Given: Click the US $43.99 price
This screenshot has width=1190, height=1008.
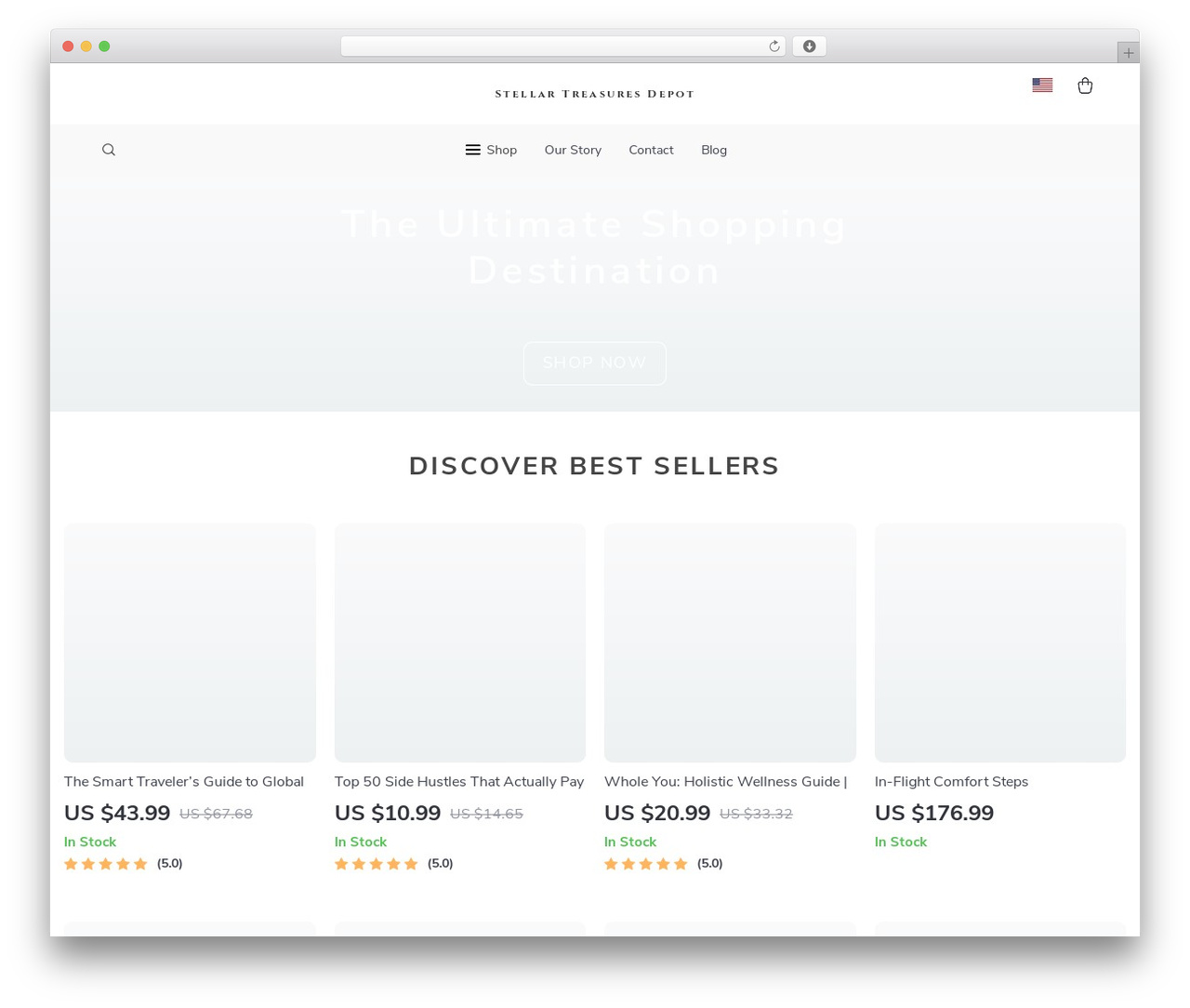Looking at the screenshot, I should pos(117,813).
